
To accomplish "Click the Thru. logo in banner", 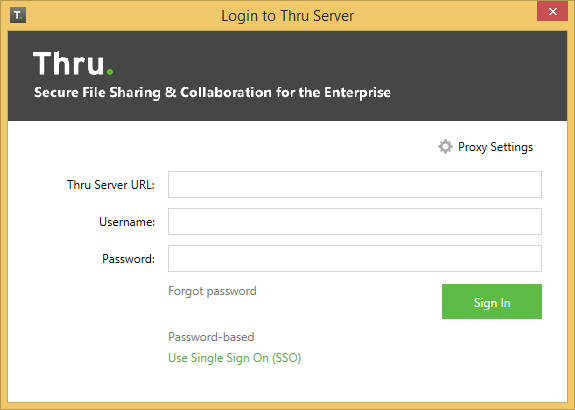I will [x=73, y=63].
